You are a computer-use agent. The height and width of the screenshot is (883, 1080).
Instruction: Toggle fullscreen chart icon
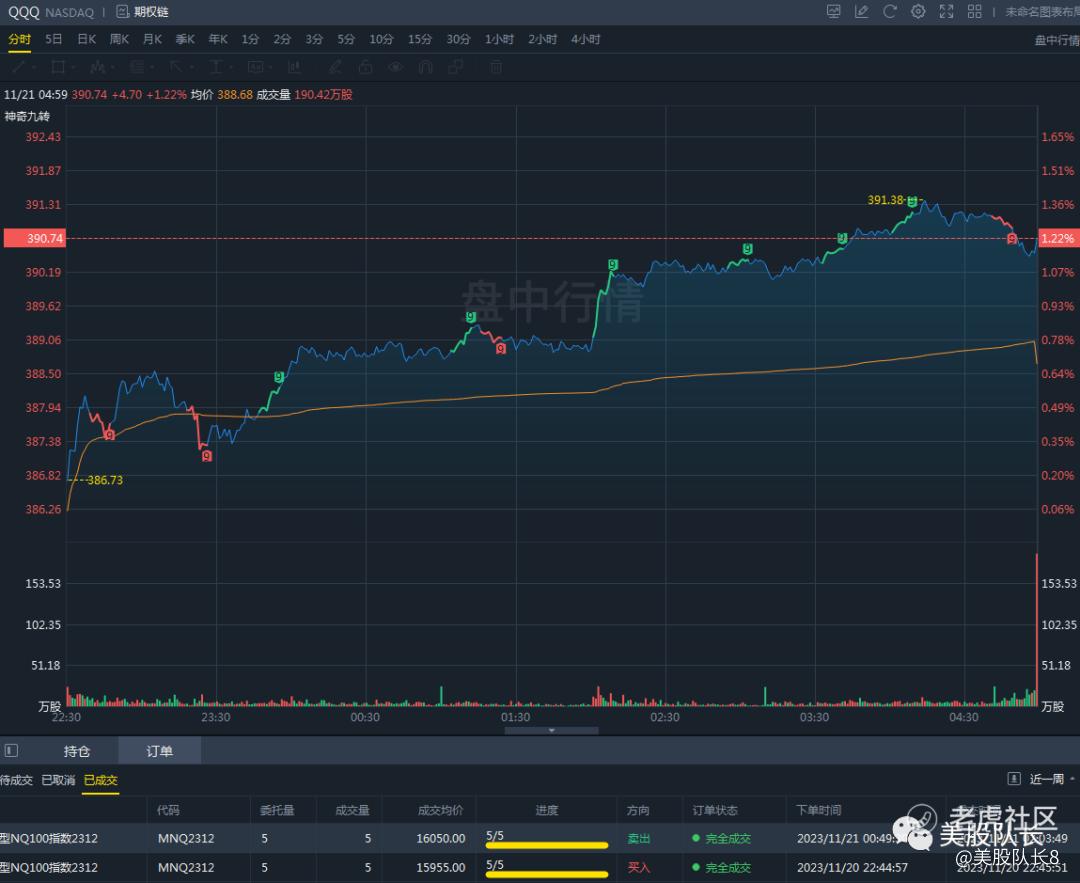click(946, 12)
